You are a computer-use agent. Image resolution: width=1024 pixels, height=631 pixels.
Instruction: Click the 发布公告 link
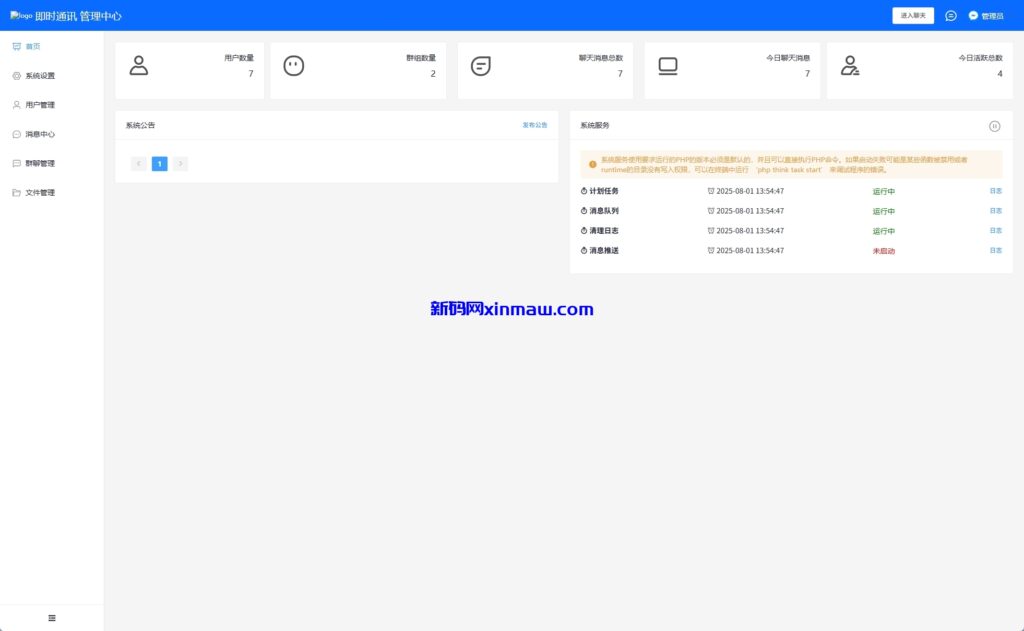(535, 125)
